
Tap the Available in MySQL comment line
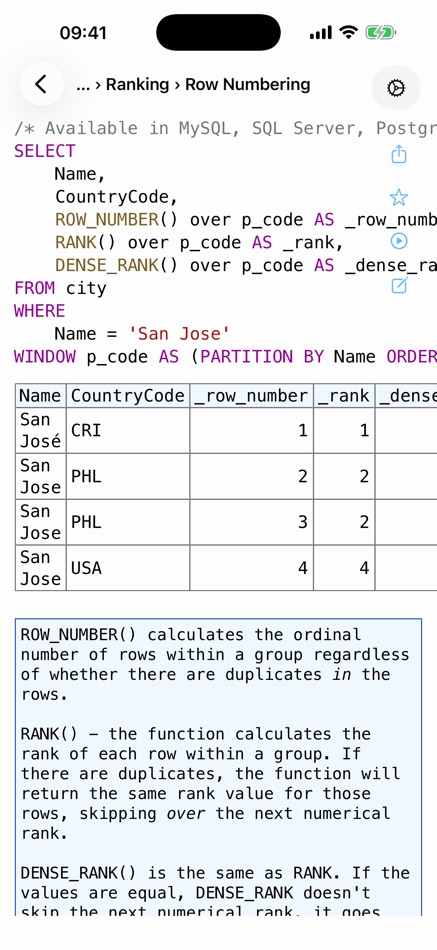tap(225, 128)
